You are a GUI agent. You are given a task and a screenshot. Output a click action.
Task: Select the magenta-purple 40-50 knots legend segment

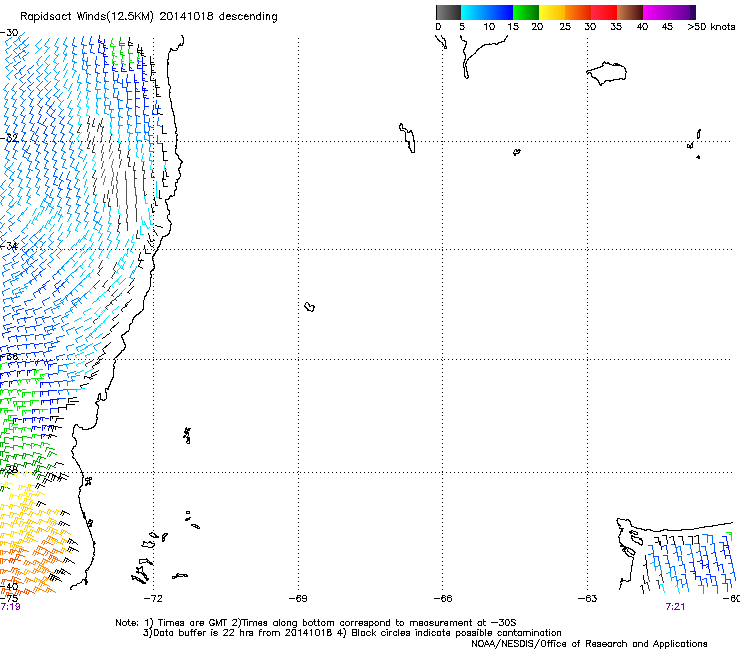pos(669,12)
